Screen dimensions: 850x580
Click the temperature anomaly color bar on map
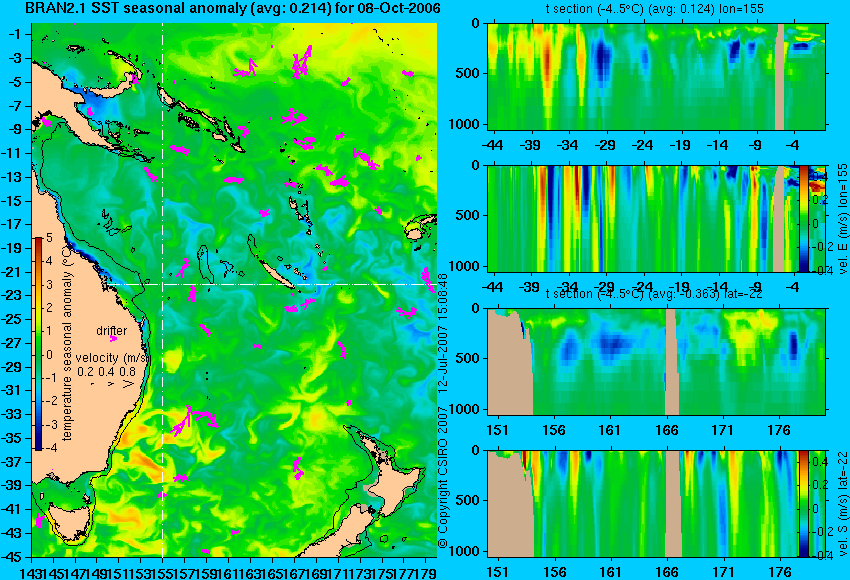38,343
